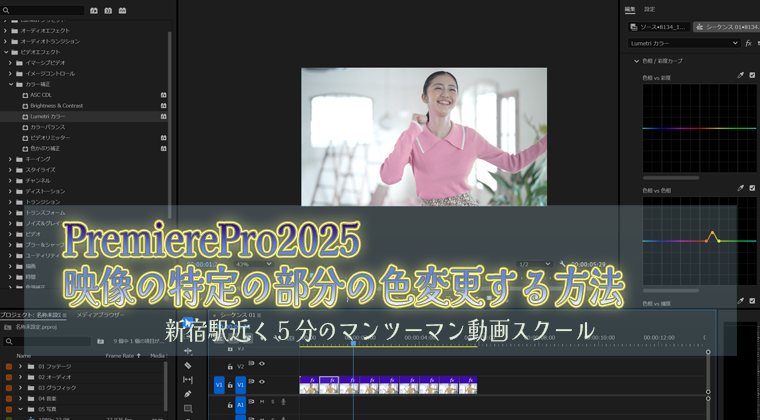Toggle lock on video track V1
This screenshot has height=420, width=760.
click(x=230, y=385)
